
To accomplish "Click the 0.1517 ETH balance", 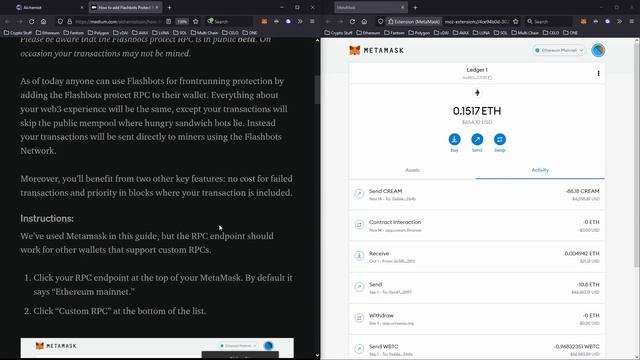I will [x=477, y=111].
